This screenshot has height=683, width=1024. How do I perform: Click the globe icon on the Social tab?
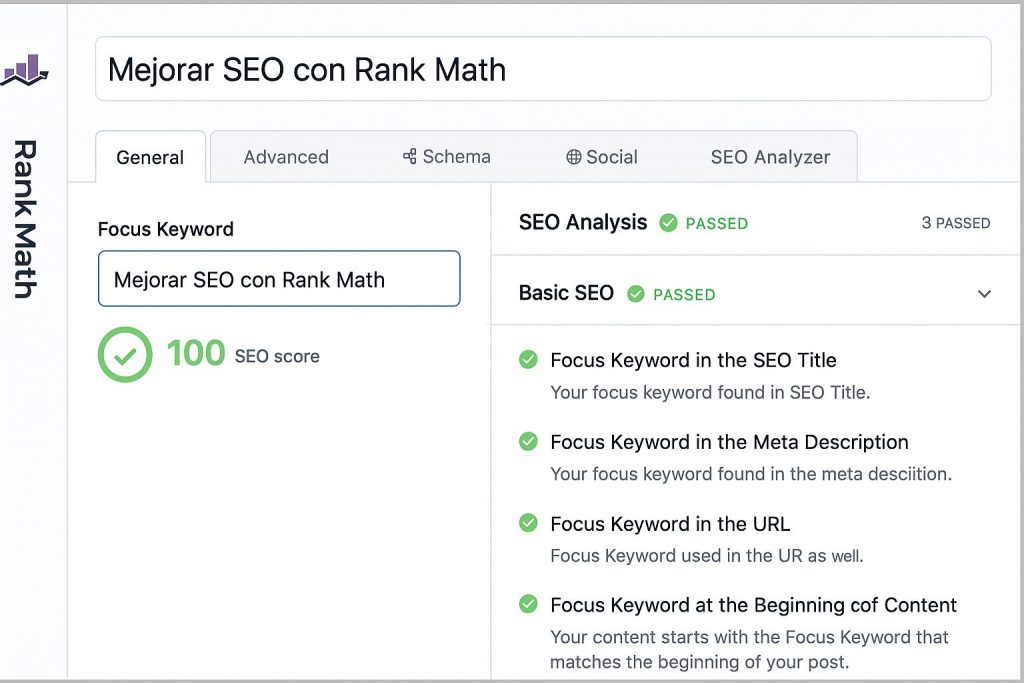572,156
